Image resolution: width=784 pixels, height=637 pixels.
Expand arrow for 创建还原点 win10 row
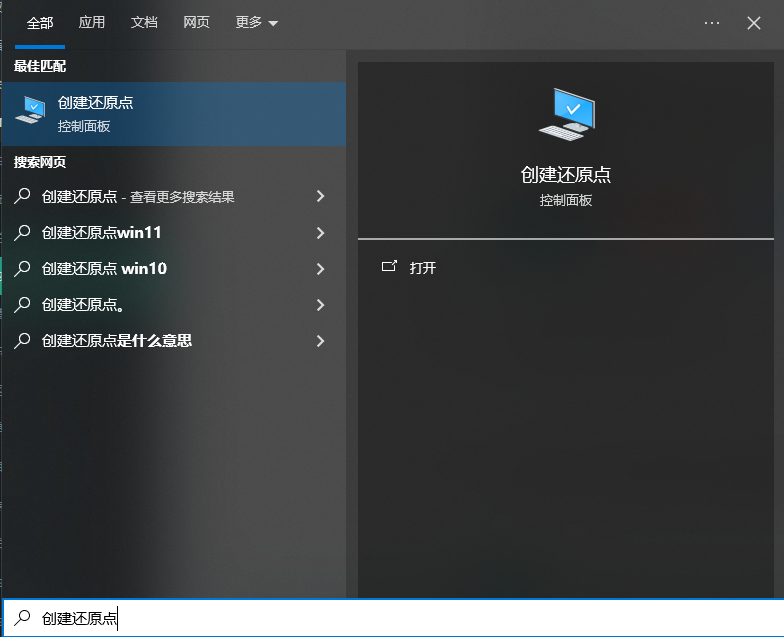(320, 268)
